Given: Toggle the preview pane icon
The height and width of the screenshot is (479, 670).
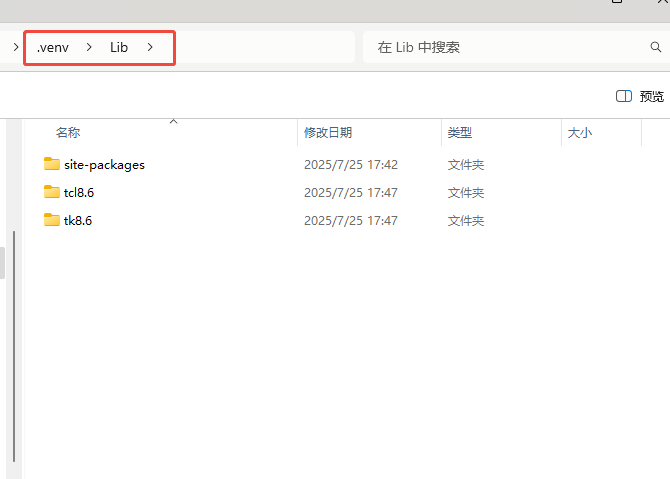Looking at the screenshot, I should tap(624, 96).
